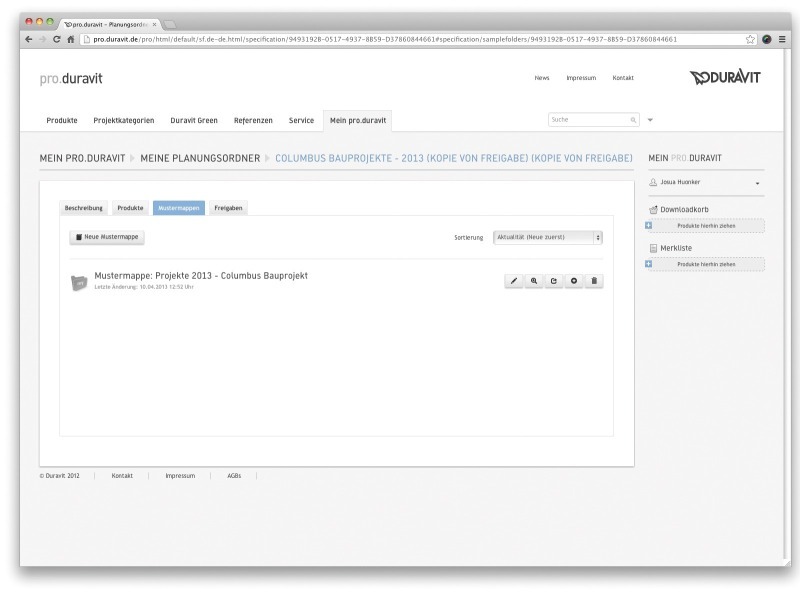
Task: Click into the Suche search field
Action: click(x=588, y=120)
